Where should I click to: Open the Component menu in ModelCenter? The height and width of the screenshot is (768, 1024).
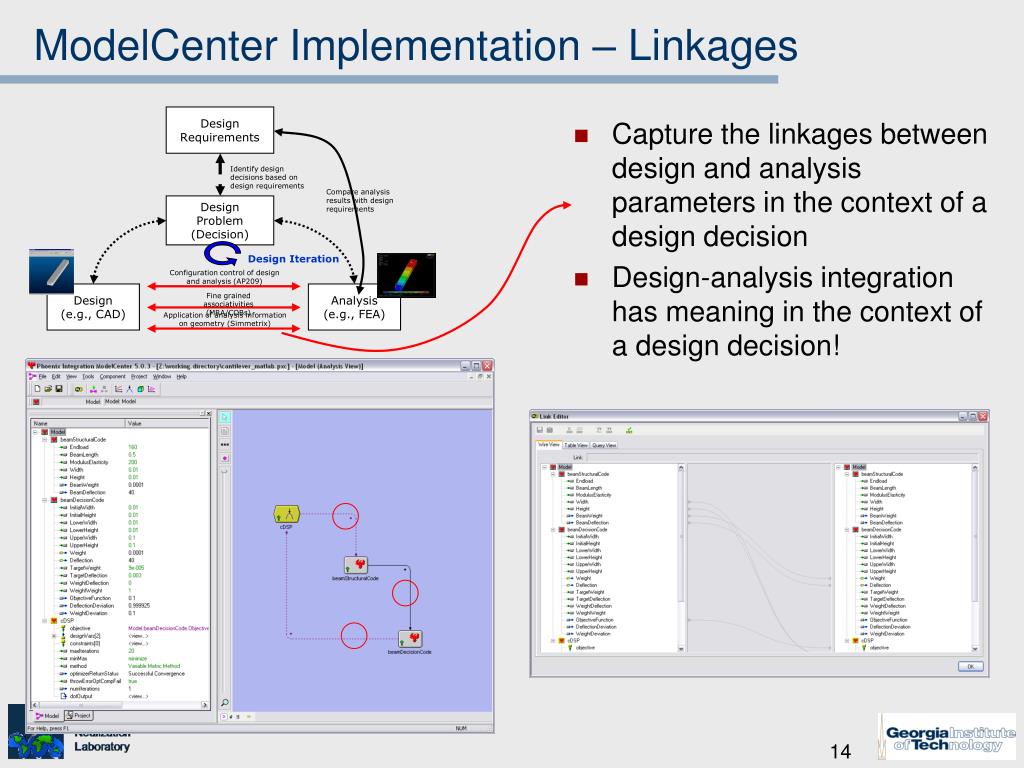click(x=112, y=376)
